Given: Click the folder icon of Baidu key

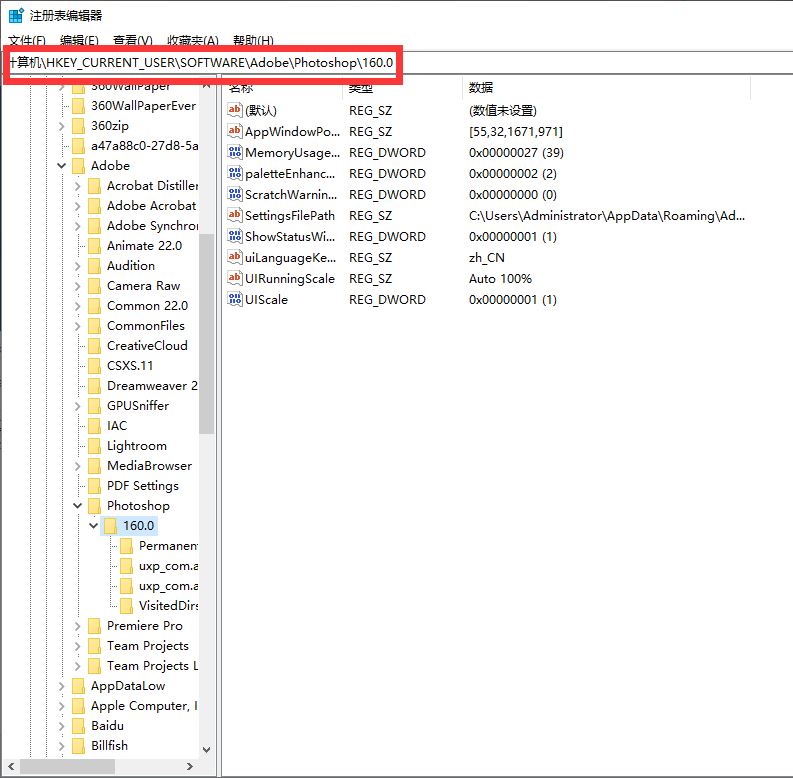Looking at the screenshot, I should click(78, 726).
